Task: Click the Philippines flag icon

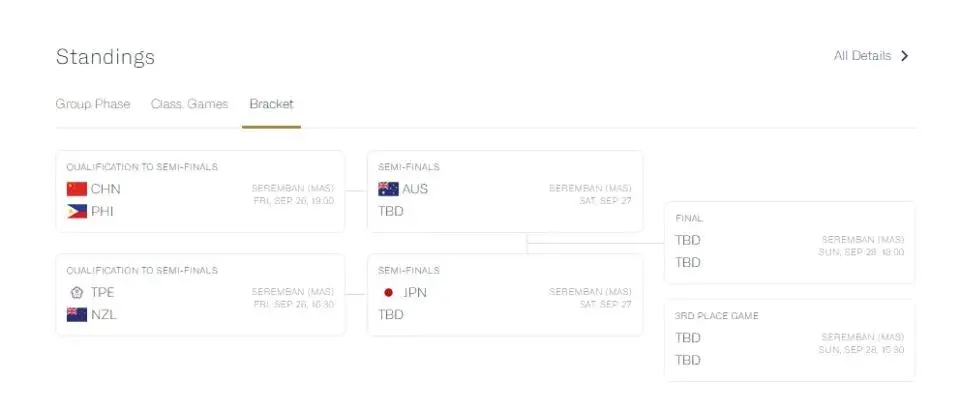Action: [x=77, y=211]
